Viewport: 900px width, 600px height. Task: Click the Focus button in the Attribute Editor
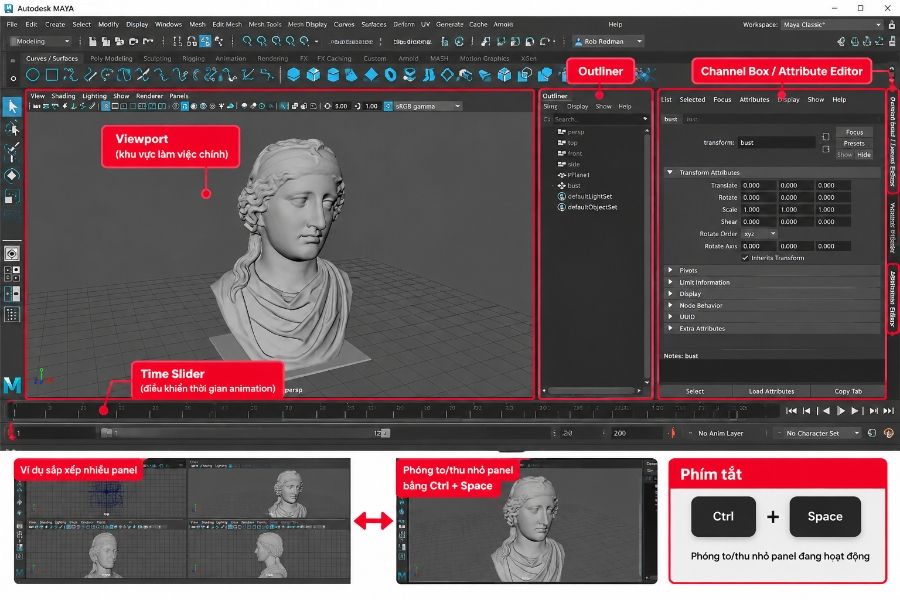pos(854,132)
